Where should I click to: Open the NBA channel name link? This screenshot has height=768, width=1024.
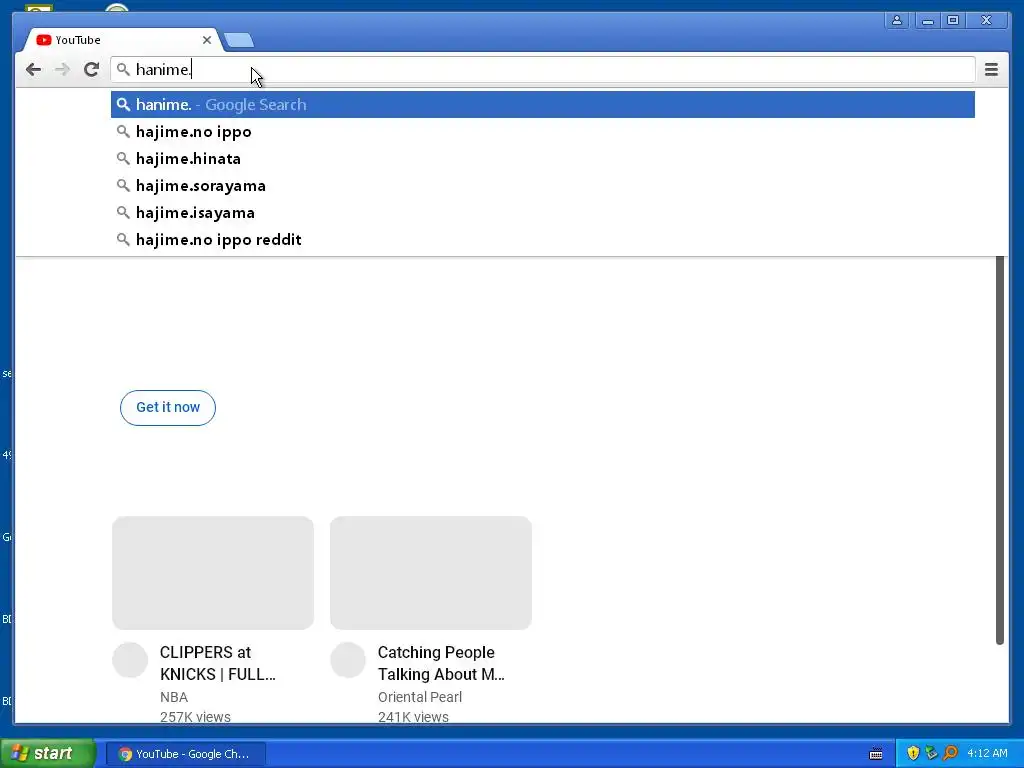point(174,697)
